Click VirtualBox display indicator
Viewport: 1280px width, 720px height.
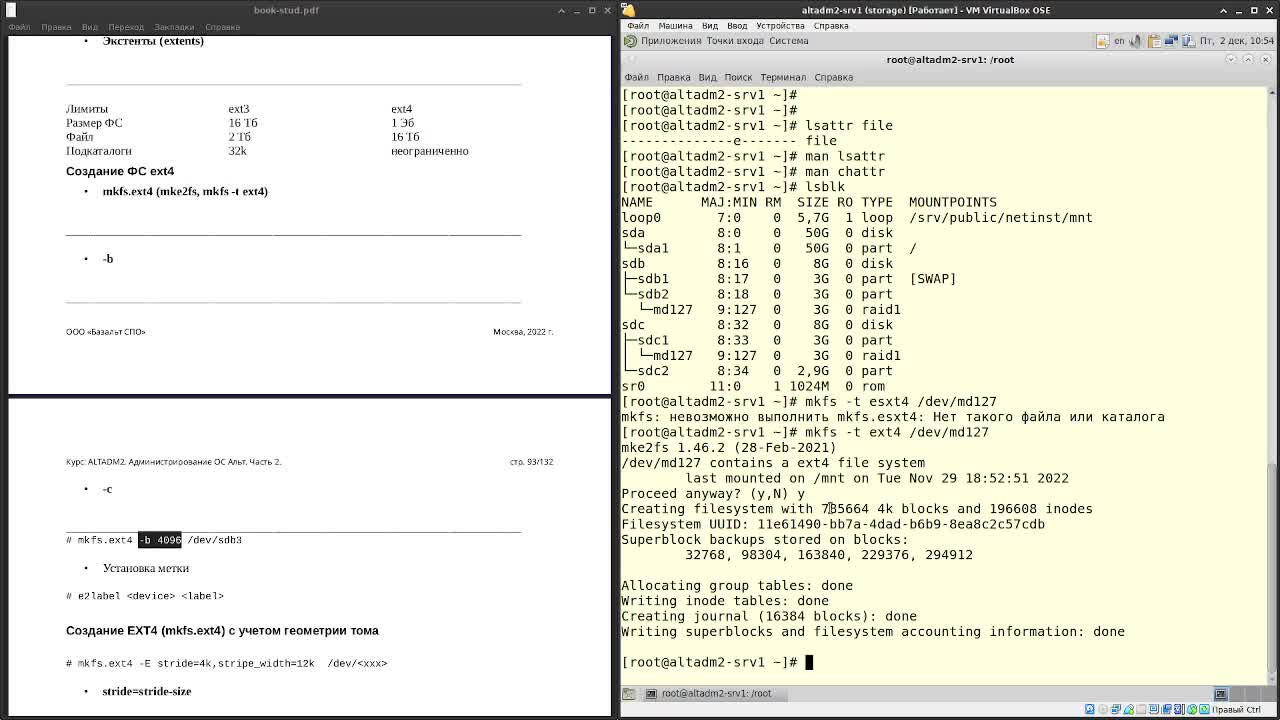pyautogui.click(x=1153, y=709)
